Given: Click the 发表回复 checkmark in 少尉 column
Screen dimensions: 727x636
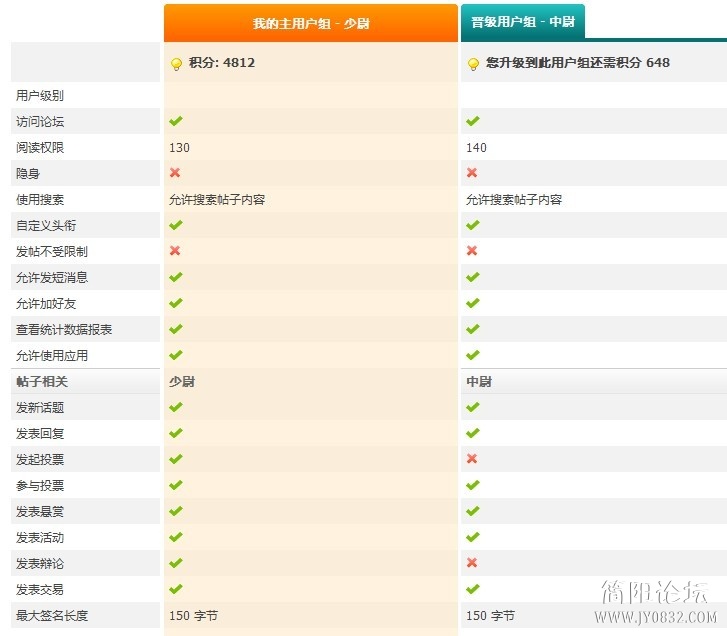Looking at the screenshot, I should tap(176, 433).
